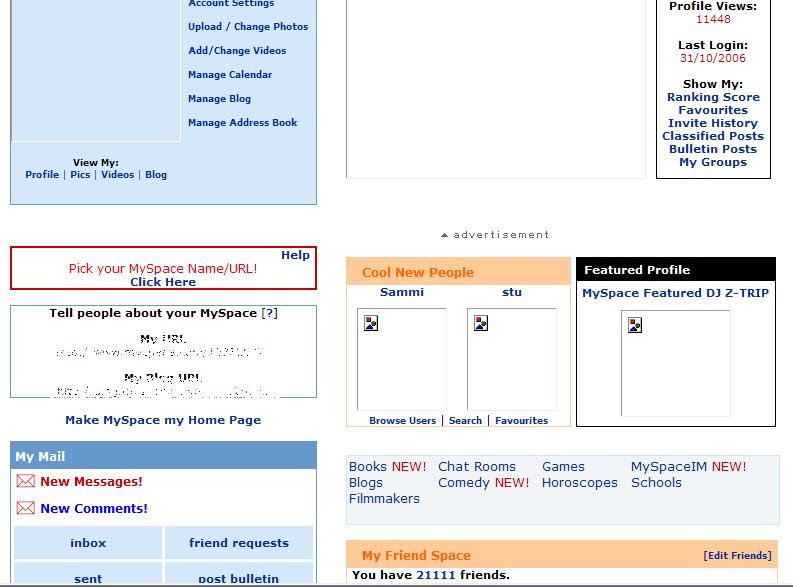The width and height of the screenshot is (793, 587).
Task: Click post bulletin button
Action: [239, 574]
